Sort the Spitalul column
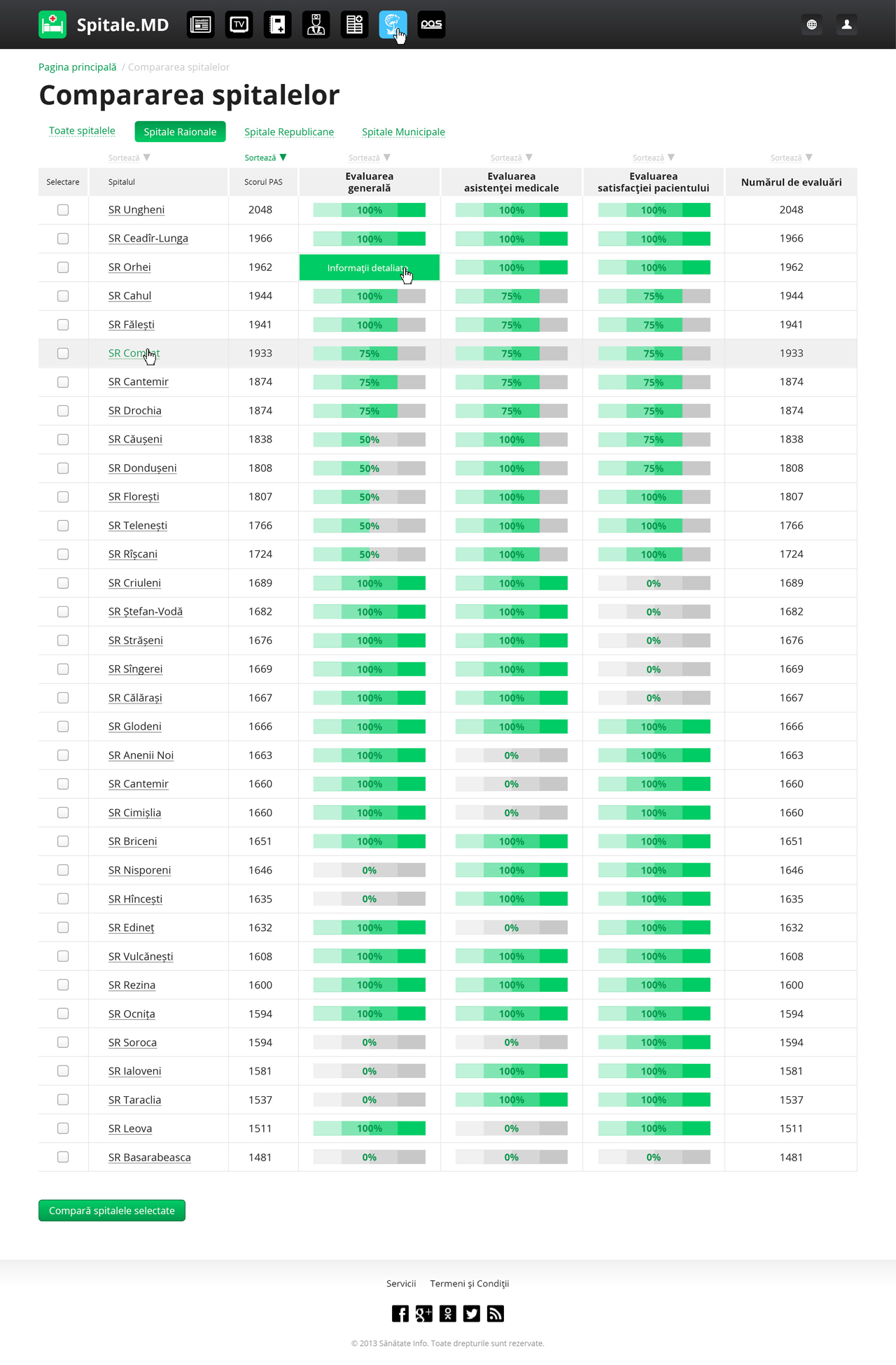 click(x=129, y=157)
